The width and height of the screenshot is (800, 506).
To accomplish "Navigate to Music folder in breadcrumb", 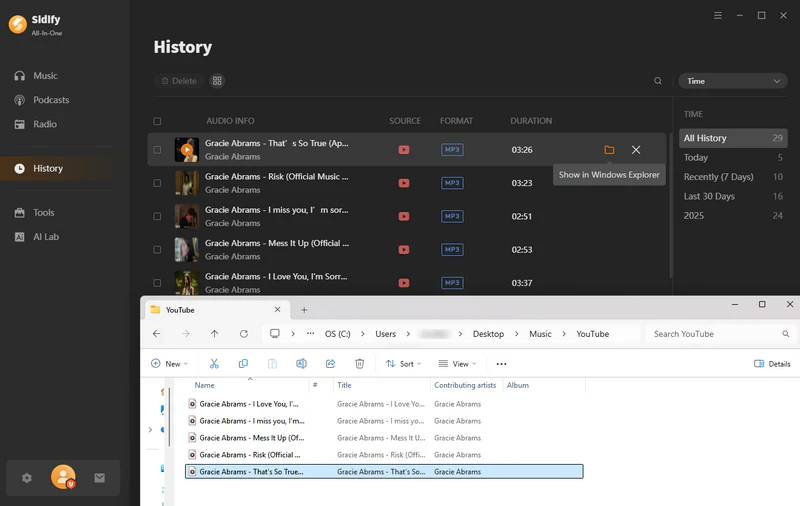I will pos(540,334).
